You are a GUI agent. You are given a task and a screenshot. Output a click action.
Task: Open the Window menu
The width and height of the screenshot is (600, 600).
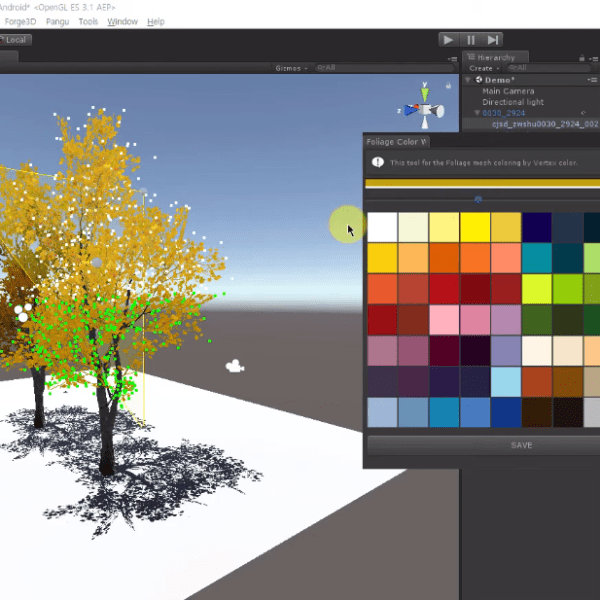pyautogui.click(x=122, y=21)
